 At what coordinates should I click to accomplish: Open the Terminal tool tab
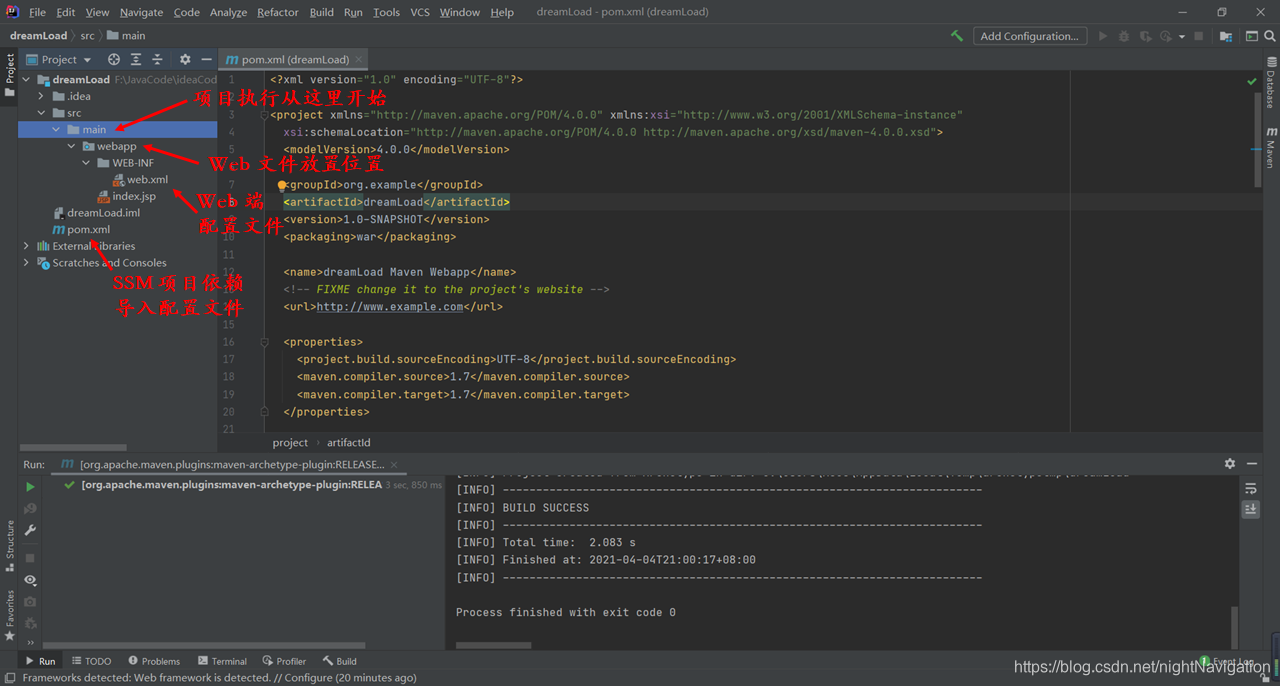(x=222, y=661)
